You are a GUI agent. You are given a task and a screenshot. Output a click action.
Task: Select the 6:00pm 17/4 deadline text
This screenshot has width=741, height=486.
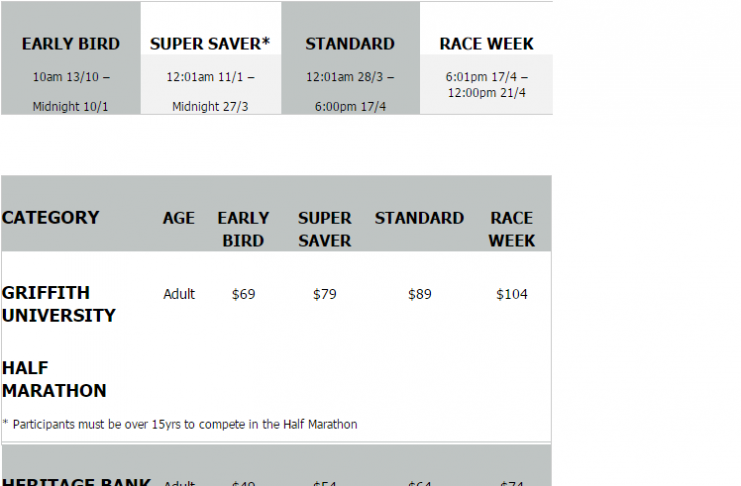[350, 107]
